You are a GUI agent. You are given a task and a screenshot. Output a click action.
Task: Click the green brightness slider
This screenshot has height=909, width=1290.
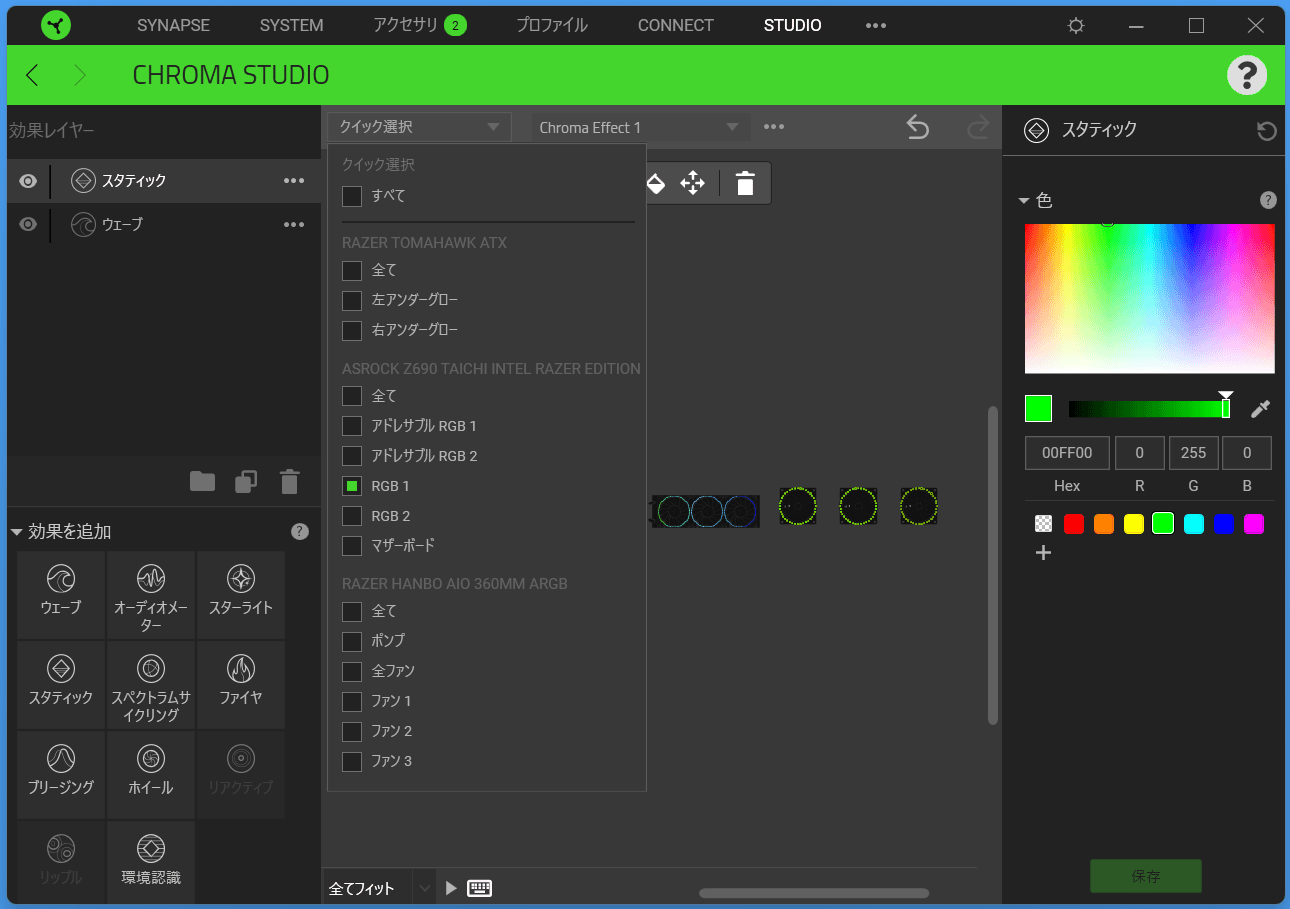(x=1149, y=408)
